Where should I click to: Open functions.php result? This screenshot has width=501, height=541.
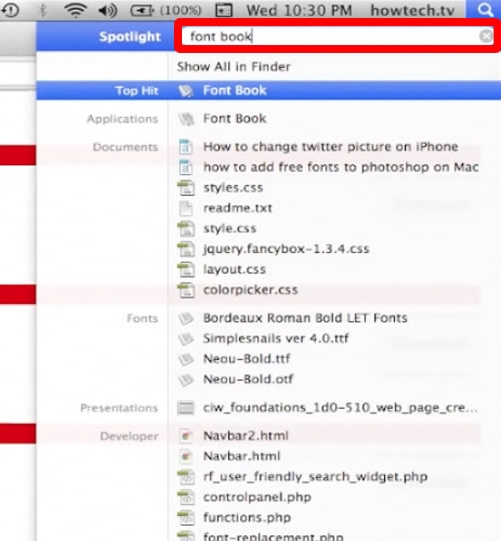point(247,518)
